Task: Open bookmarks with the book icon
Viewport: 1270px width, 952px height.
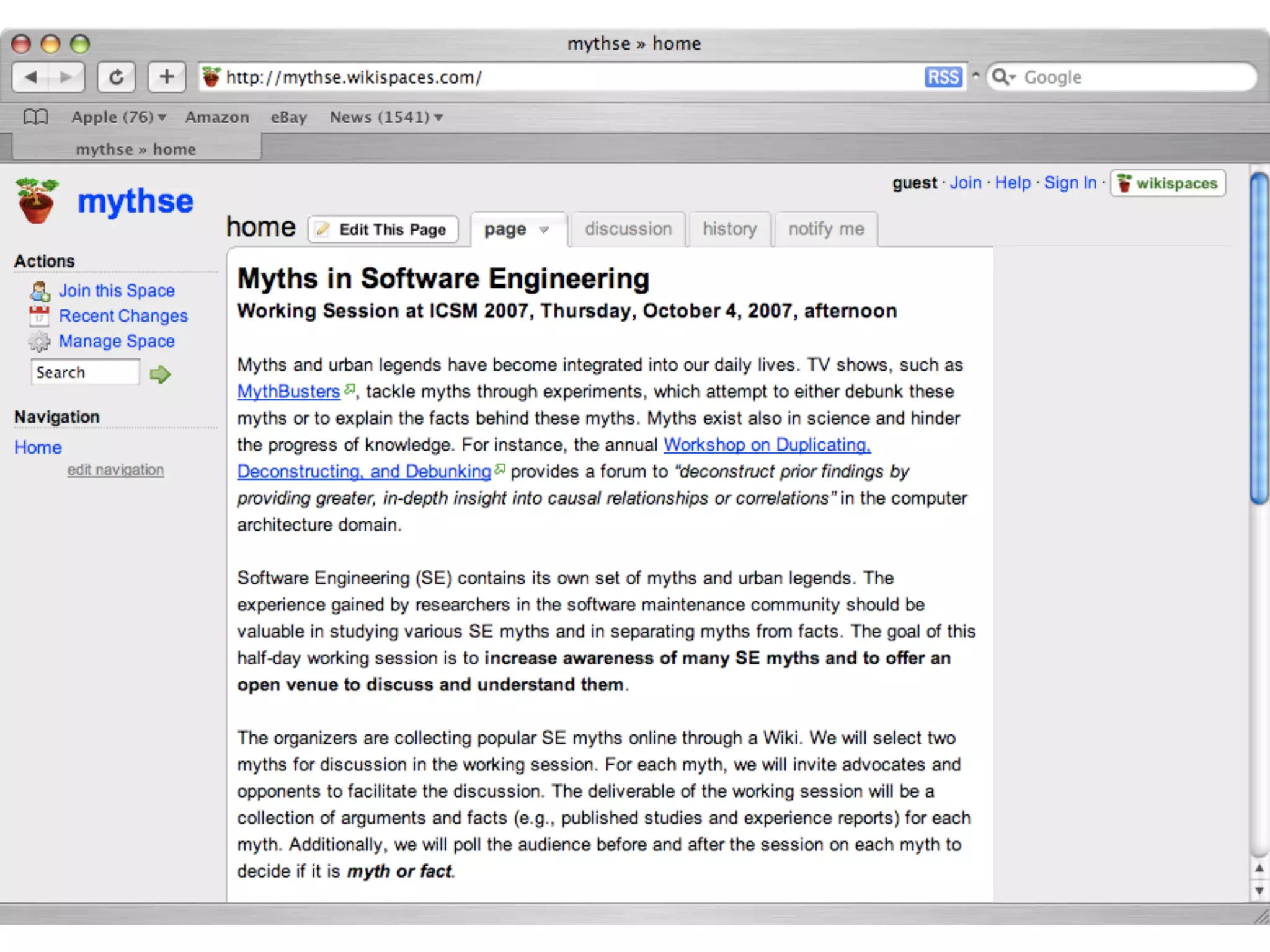Action: tap(35, 117)
